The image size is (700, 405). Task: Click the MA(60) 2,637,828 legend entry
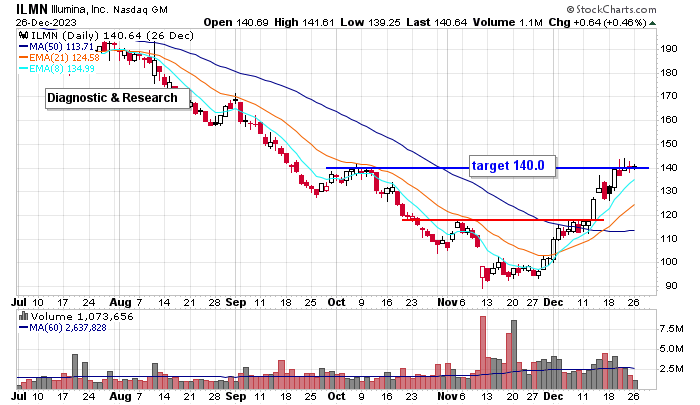pyautogui.click(x=63, y=328)
